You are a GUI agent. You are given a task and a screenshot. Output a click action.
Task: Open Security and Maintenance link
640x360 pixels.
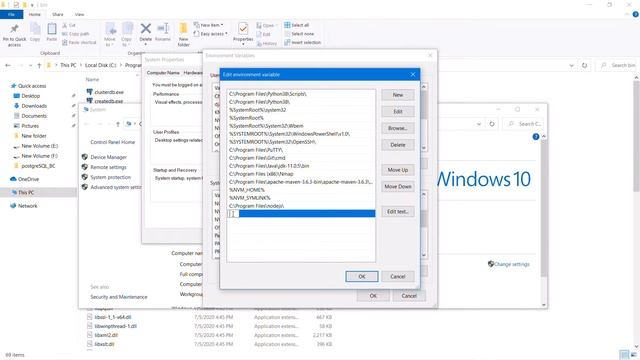(x=119, y=297)
